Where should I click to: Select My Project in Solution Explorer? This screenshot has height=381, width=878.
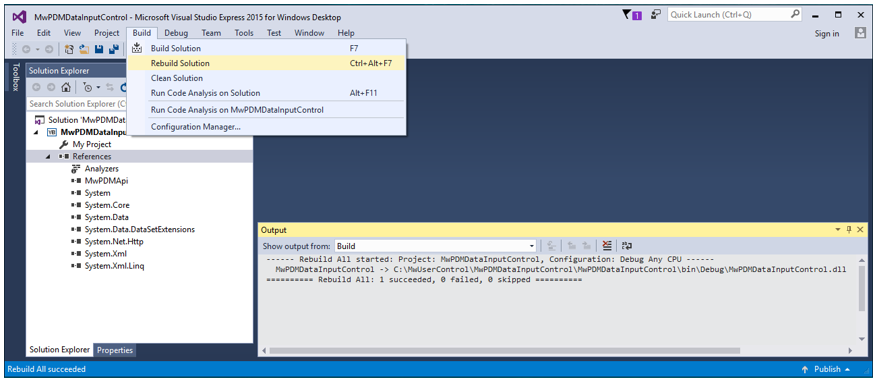(x=92, y=144)
